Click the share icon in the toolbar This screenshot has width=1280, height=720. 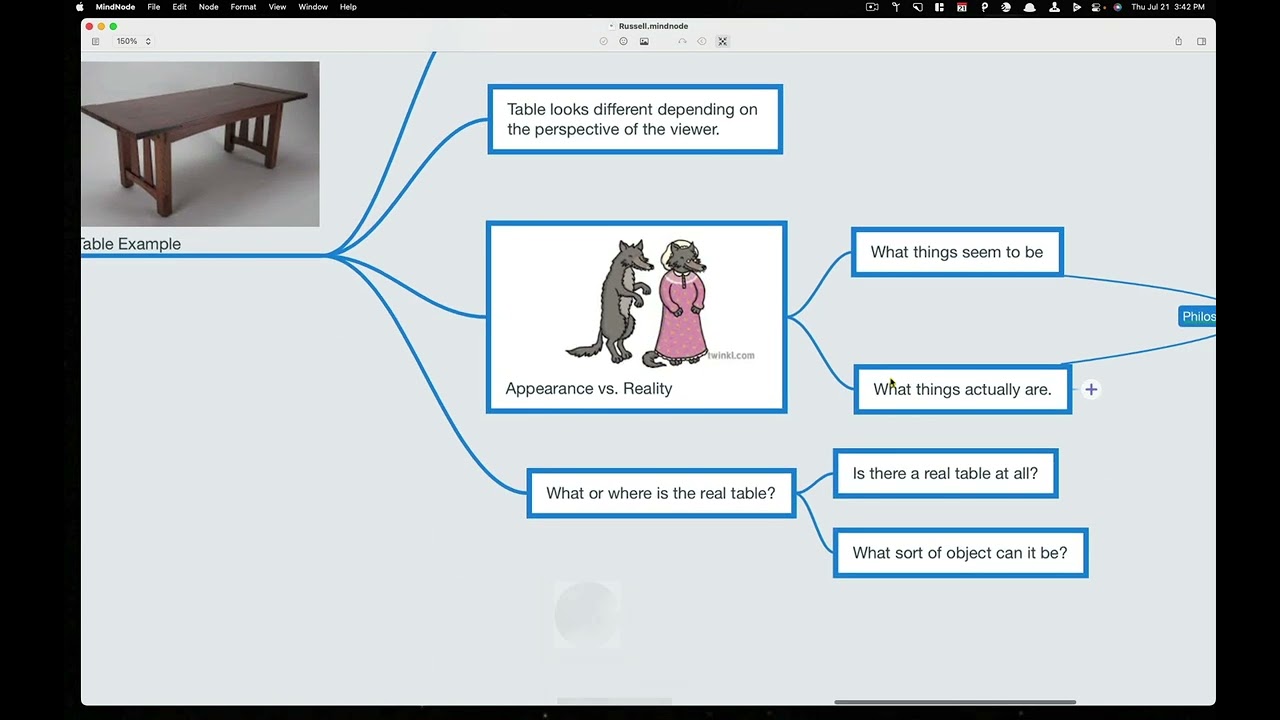click(x=1178, y=41)
